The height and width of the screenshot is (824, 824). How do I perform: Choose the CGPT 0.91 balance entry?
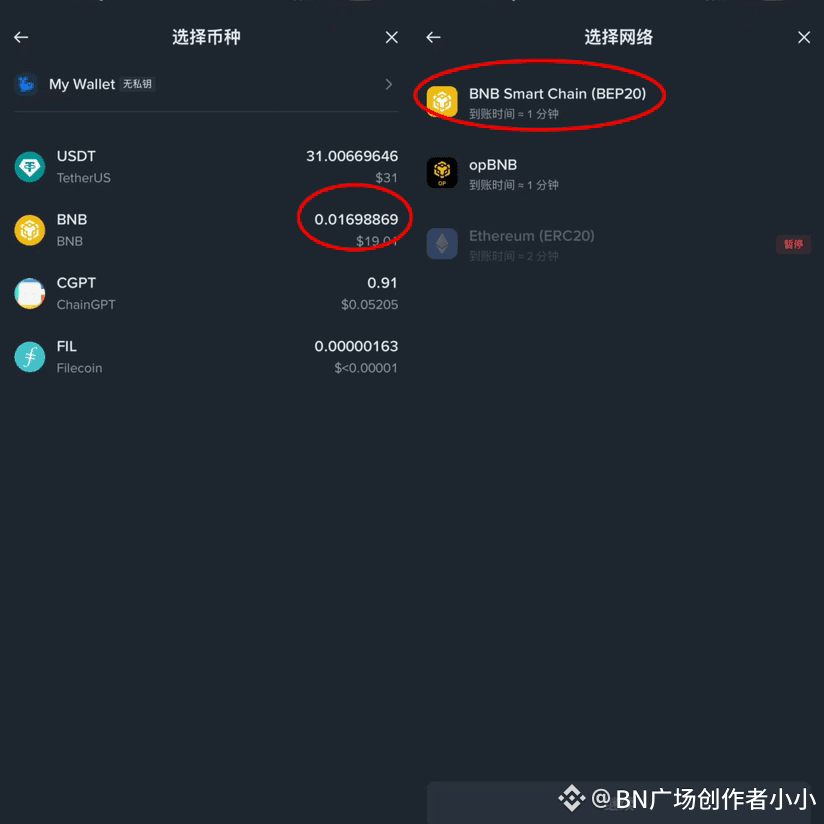coord(206,293)
